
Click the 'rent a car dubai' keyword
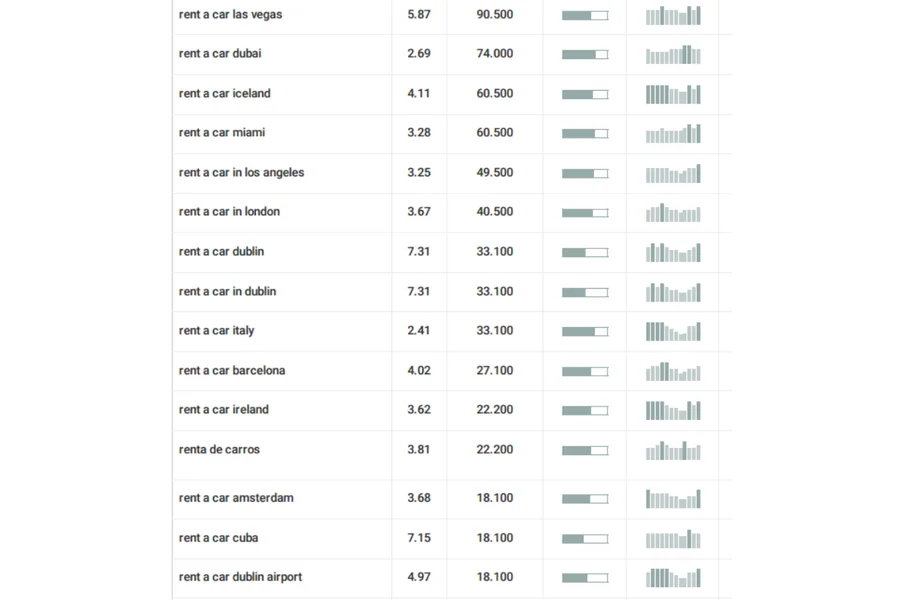point(220,54)
